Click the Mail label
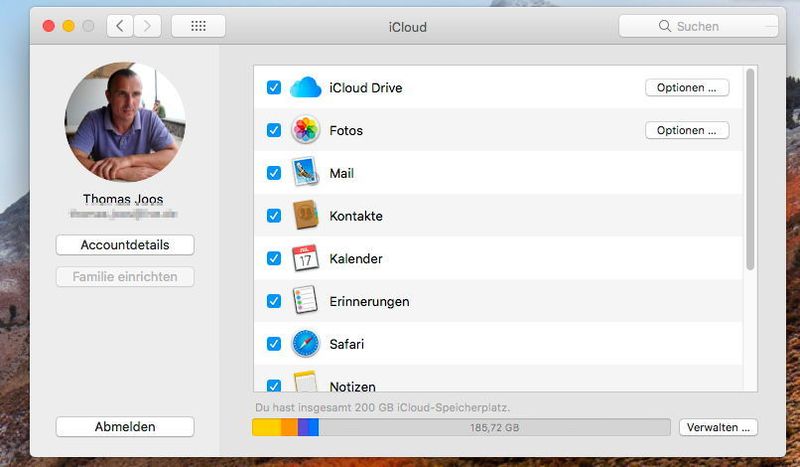This screenshot has width=800, height=467. point(342,174)
